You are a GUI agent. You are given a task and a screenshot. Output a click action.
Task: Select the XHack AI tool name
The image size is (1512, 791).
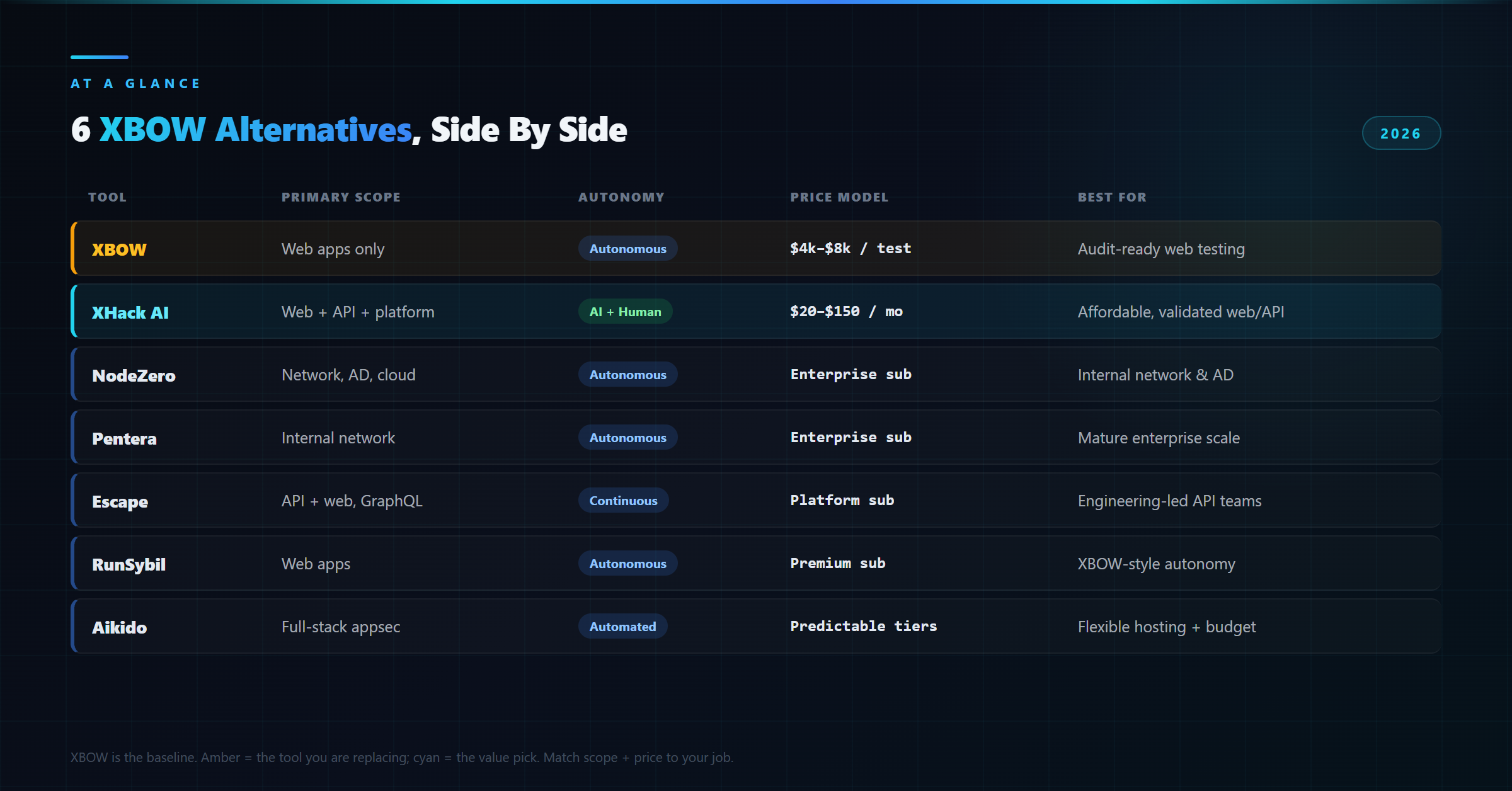(x=130, y=312)
